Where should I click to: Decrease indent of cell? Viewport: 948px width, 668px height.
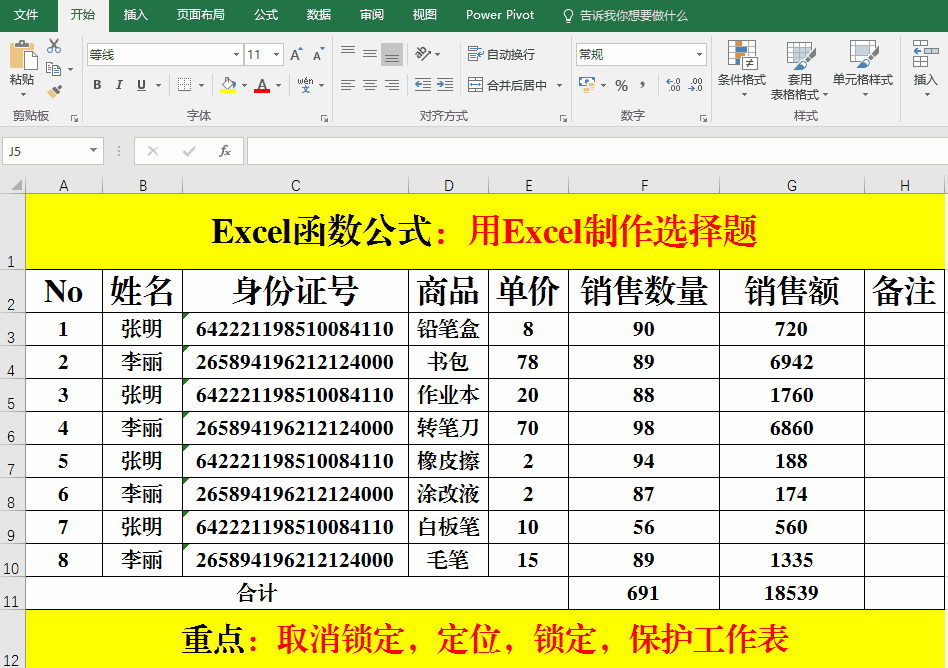[423, 85]
